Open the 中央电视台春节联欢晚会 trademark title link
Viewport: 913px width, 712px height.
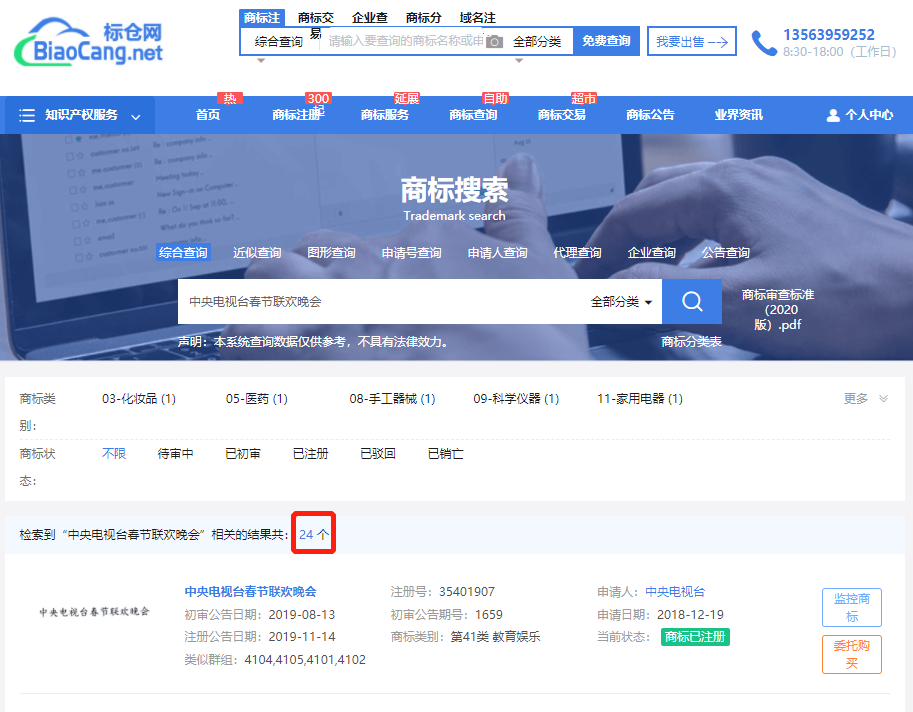coord(250,592)
